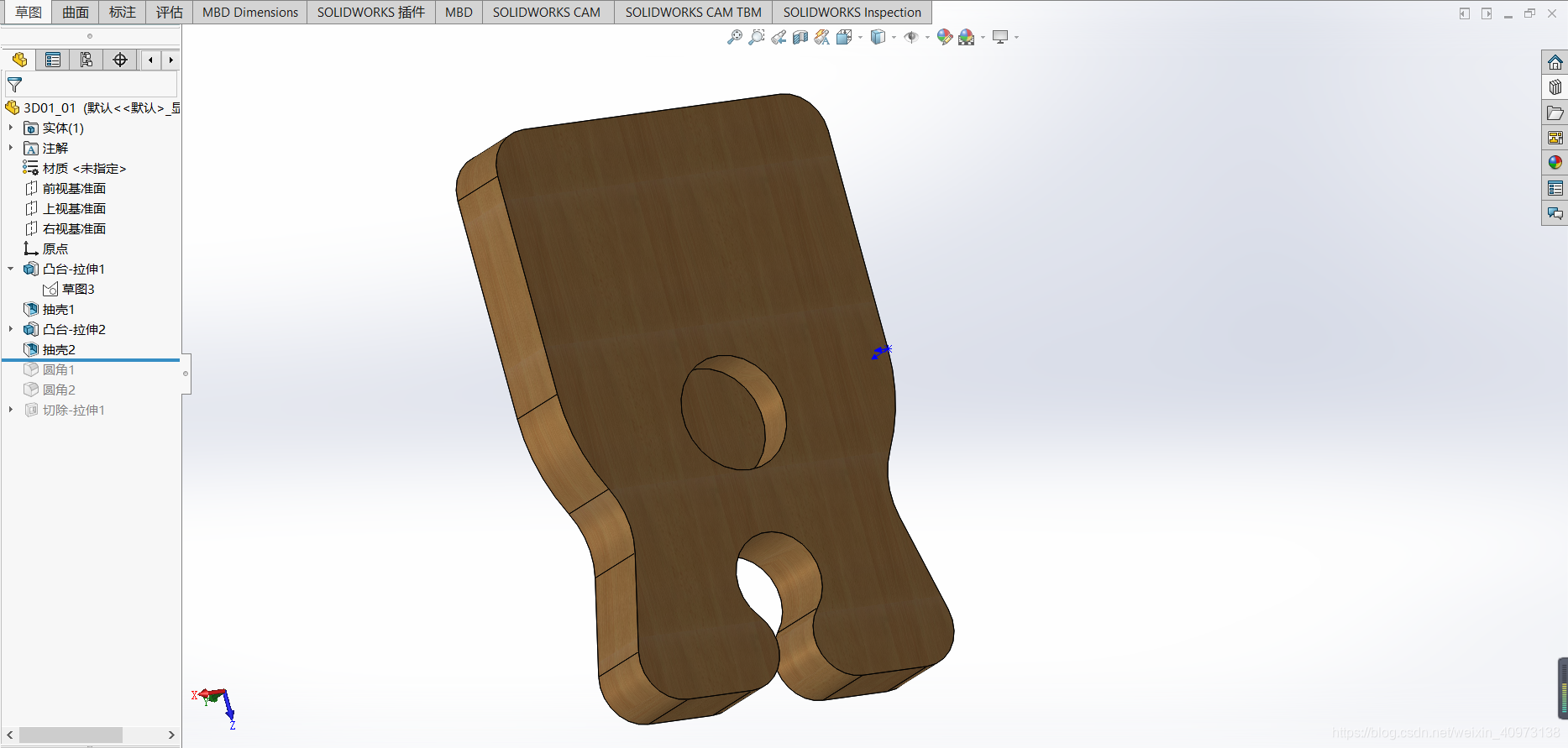Go back to the Previous View
Image resolution: width=1568 pixels, height=748 pixels.
point(779,37)
